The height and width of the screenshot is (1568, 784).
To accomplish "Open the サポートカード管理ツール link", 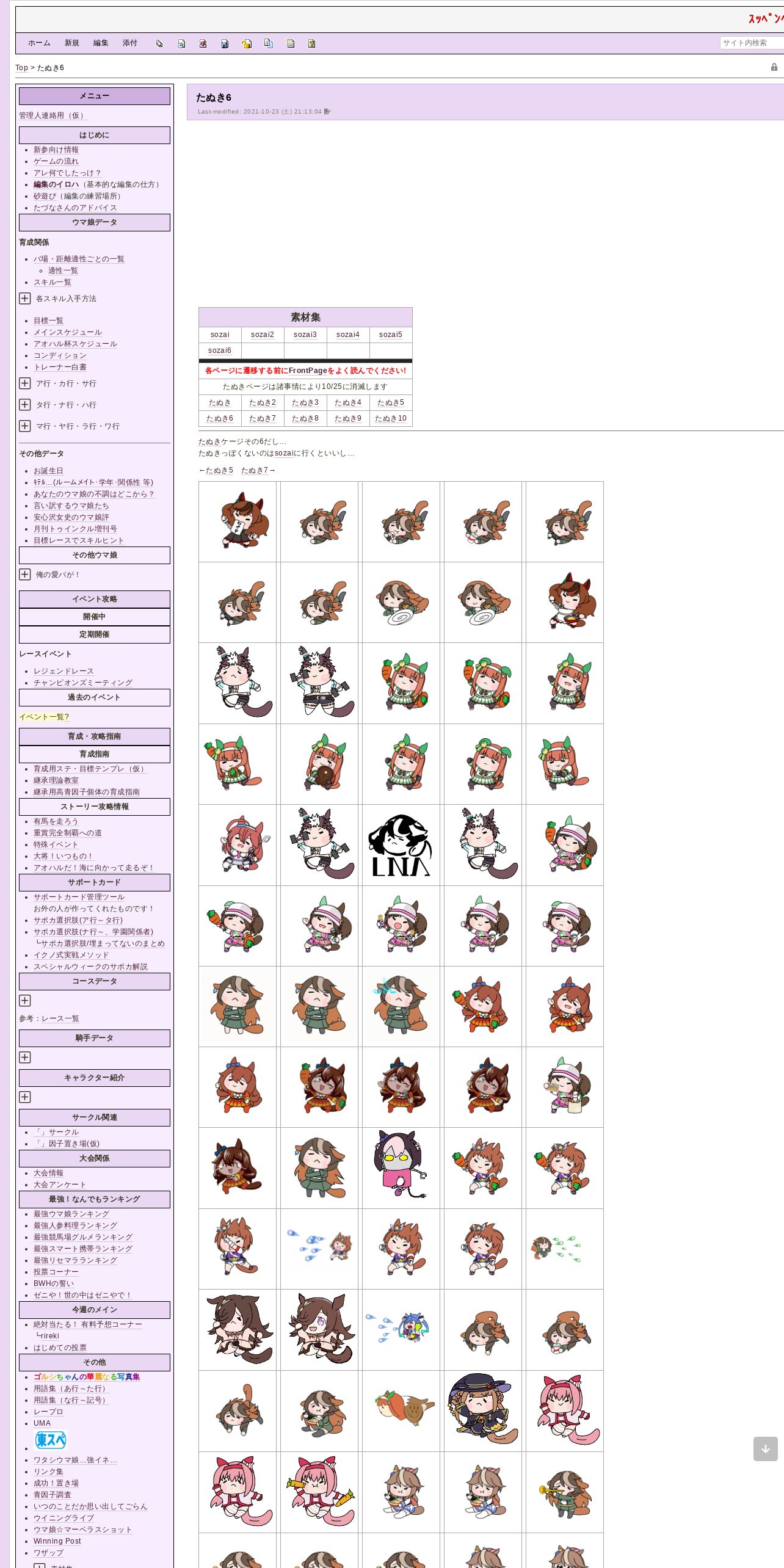I will point(79,897).
